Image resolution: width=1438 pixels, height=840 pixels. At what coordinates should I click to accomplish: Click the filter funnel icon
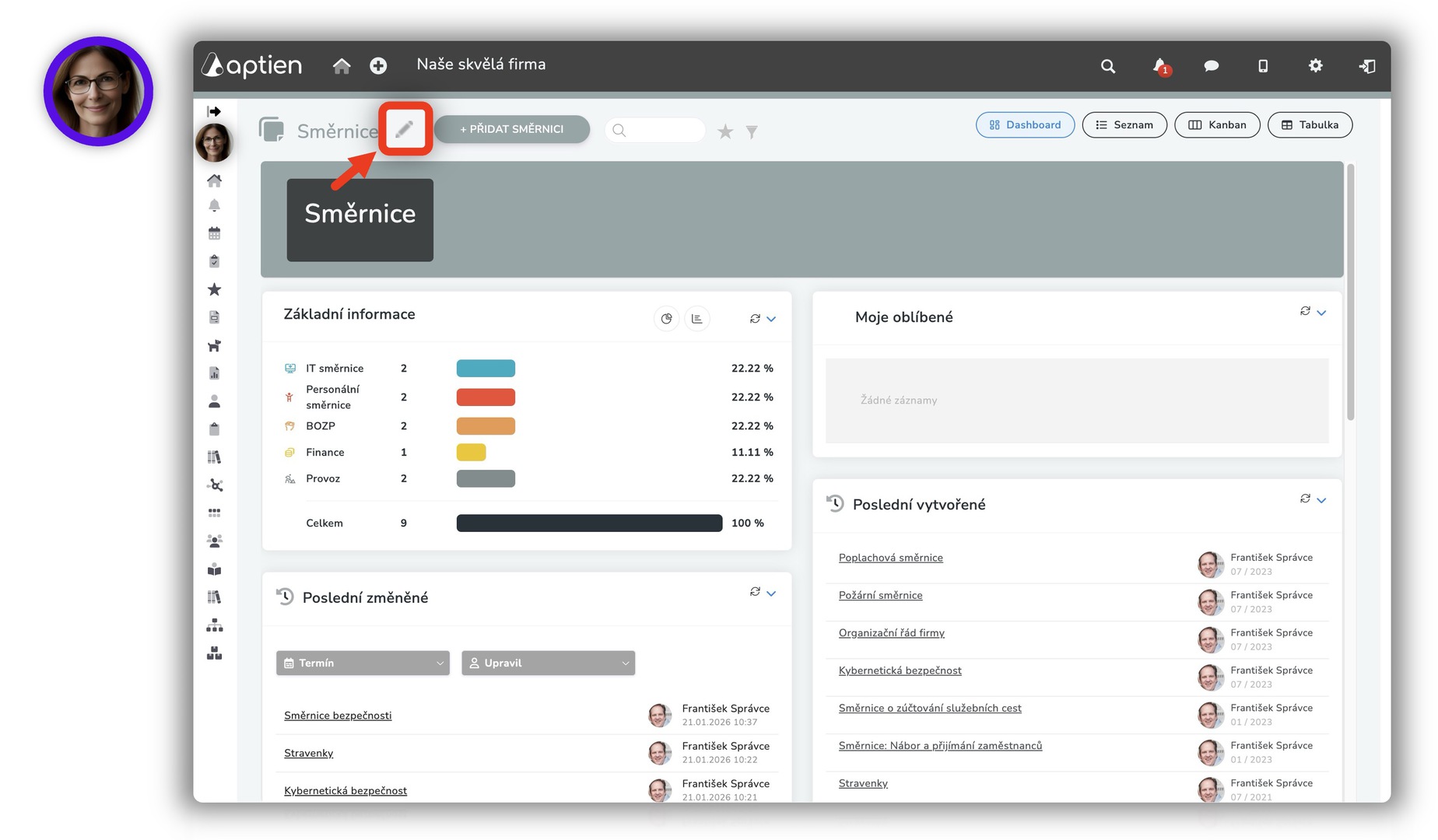752,131
